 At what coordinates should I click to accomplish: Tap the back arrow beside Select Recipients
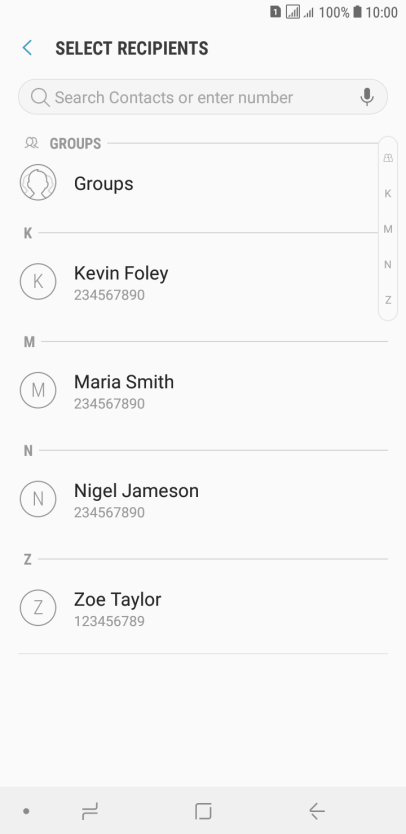[27, 48]
